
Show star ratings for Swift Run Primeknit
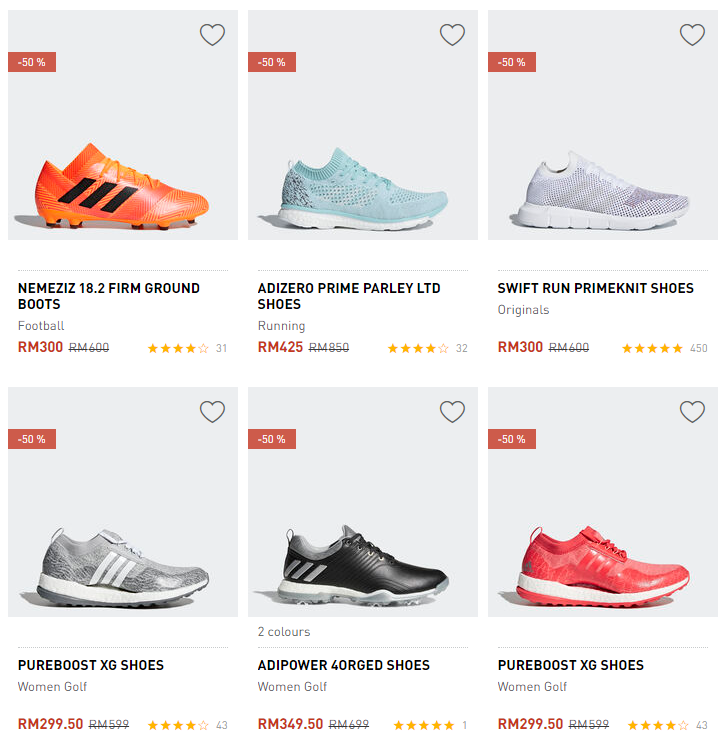point(652,349)
